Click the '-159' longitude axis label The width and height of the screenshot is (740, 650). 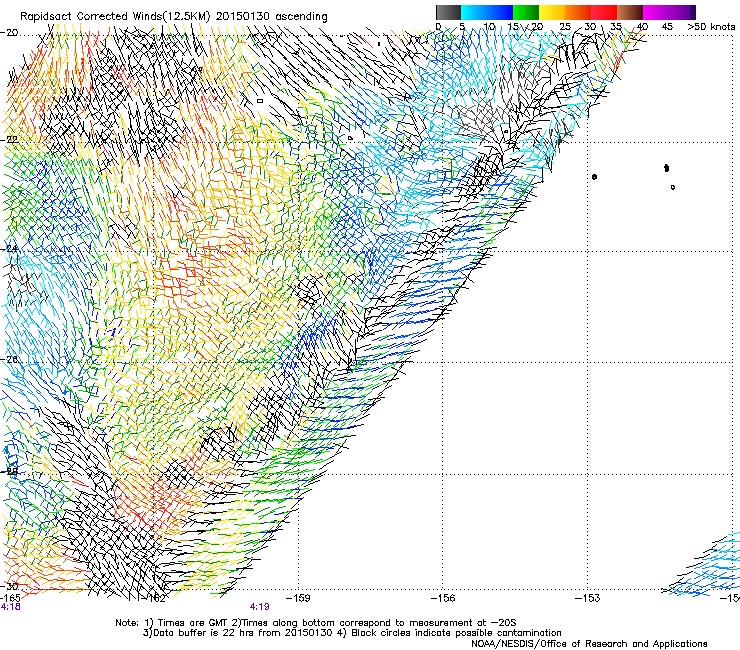coord(298,598)
